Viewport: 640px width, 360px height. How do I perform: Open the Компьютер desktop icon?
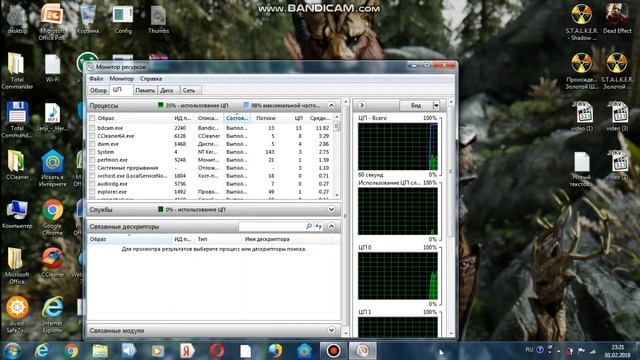pyautogui.click(x=17, y=214)
